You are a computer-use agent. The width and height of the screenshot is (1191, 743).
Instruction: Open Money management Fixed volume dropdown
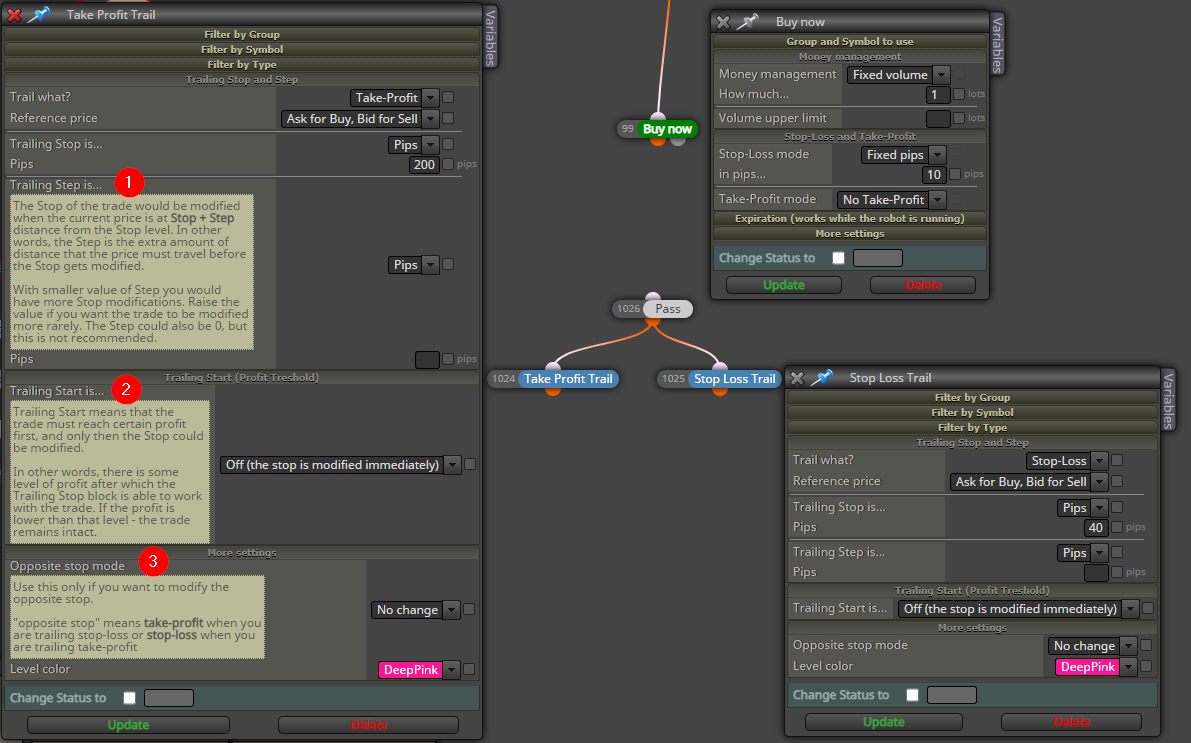click(x=899, y=74)
